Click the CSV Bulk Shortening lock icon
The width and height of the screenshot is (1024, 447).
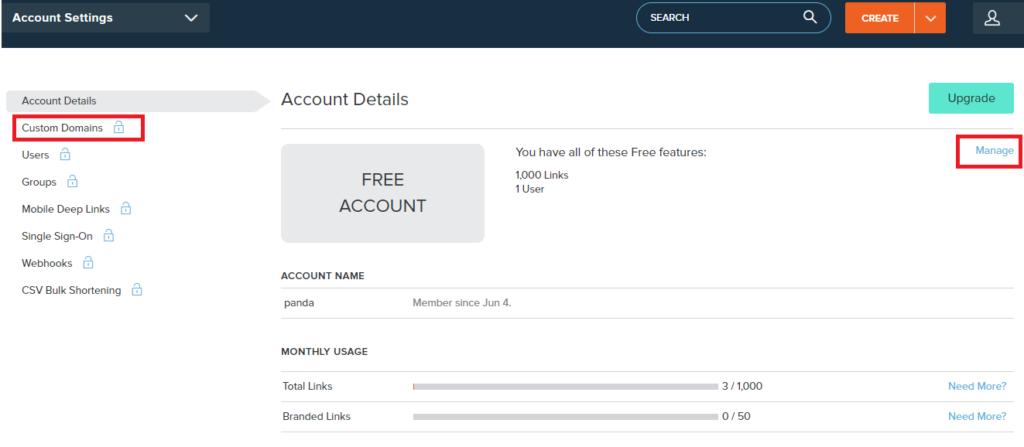137,290
